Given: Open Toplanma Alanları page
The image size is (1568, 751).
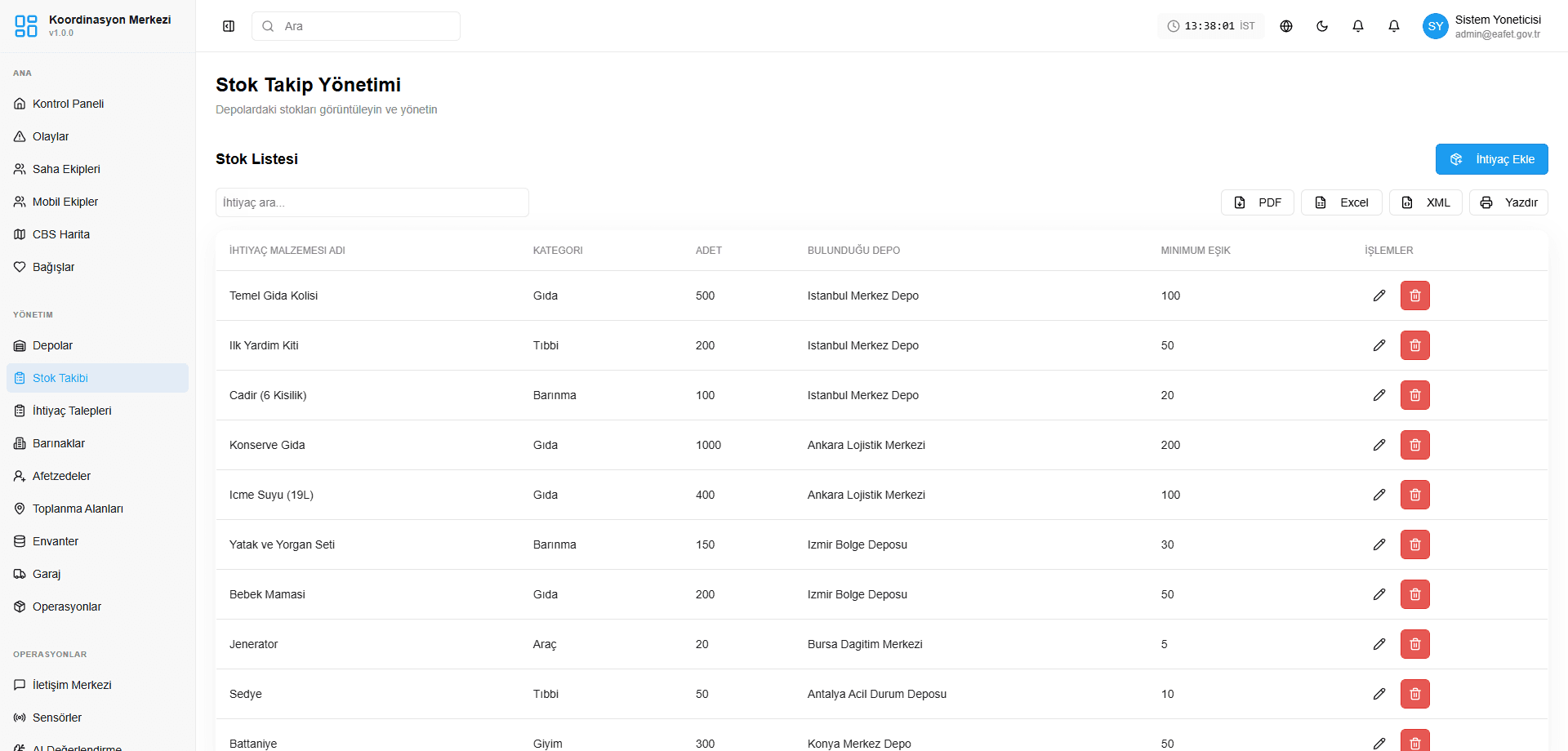Looking at the screenshot, I should coord(97,509).
